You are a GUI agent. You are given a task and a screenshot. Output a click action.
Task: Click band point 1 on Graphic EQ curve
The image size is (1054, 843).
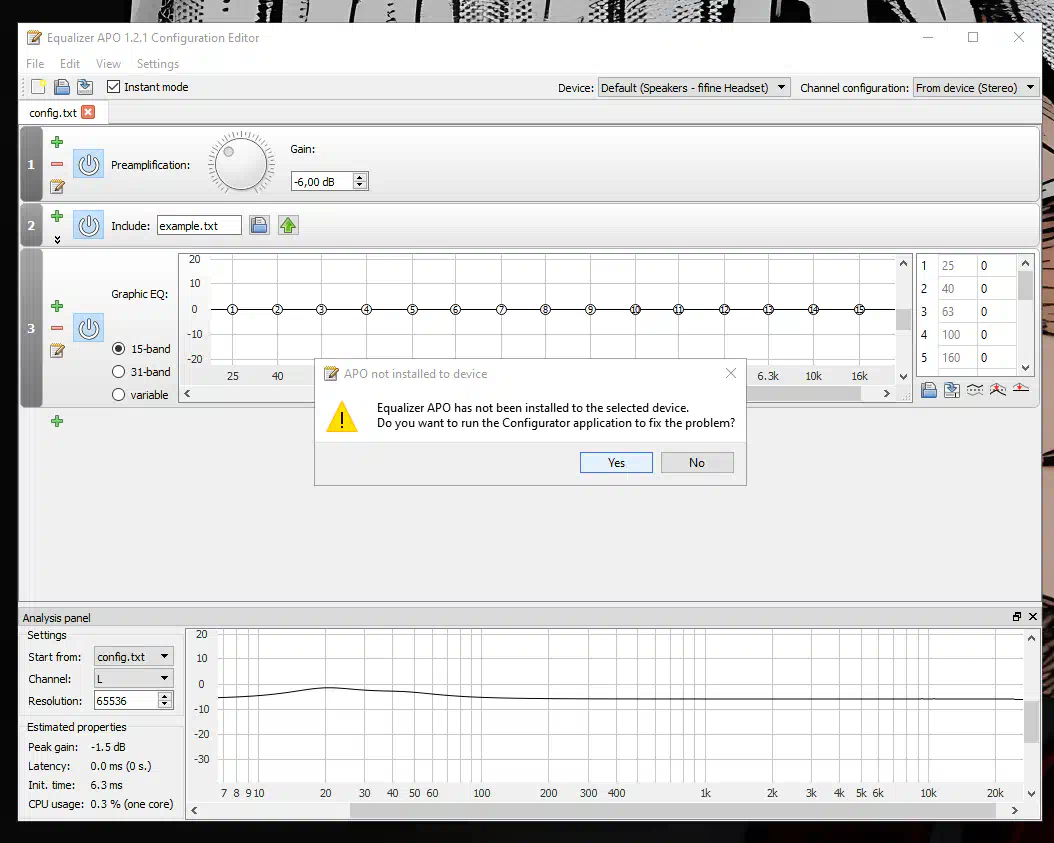tap(232, 309)
